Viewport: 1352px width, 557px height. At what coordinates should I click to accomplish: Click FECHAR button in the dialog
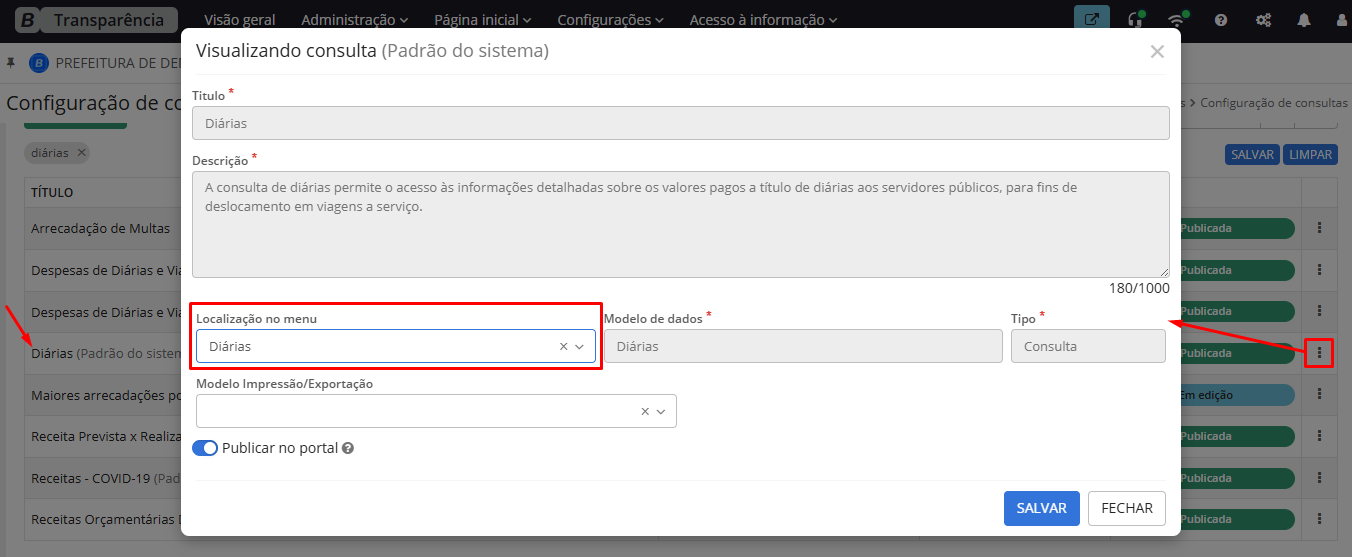coord(1127,508)
